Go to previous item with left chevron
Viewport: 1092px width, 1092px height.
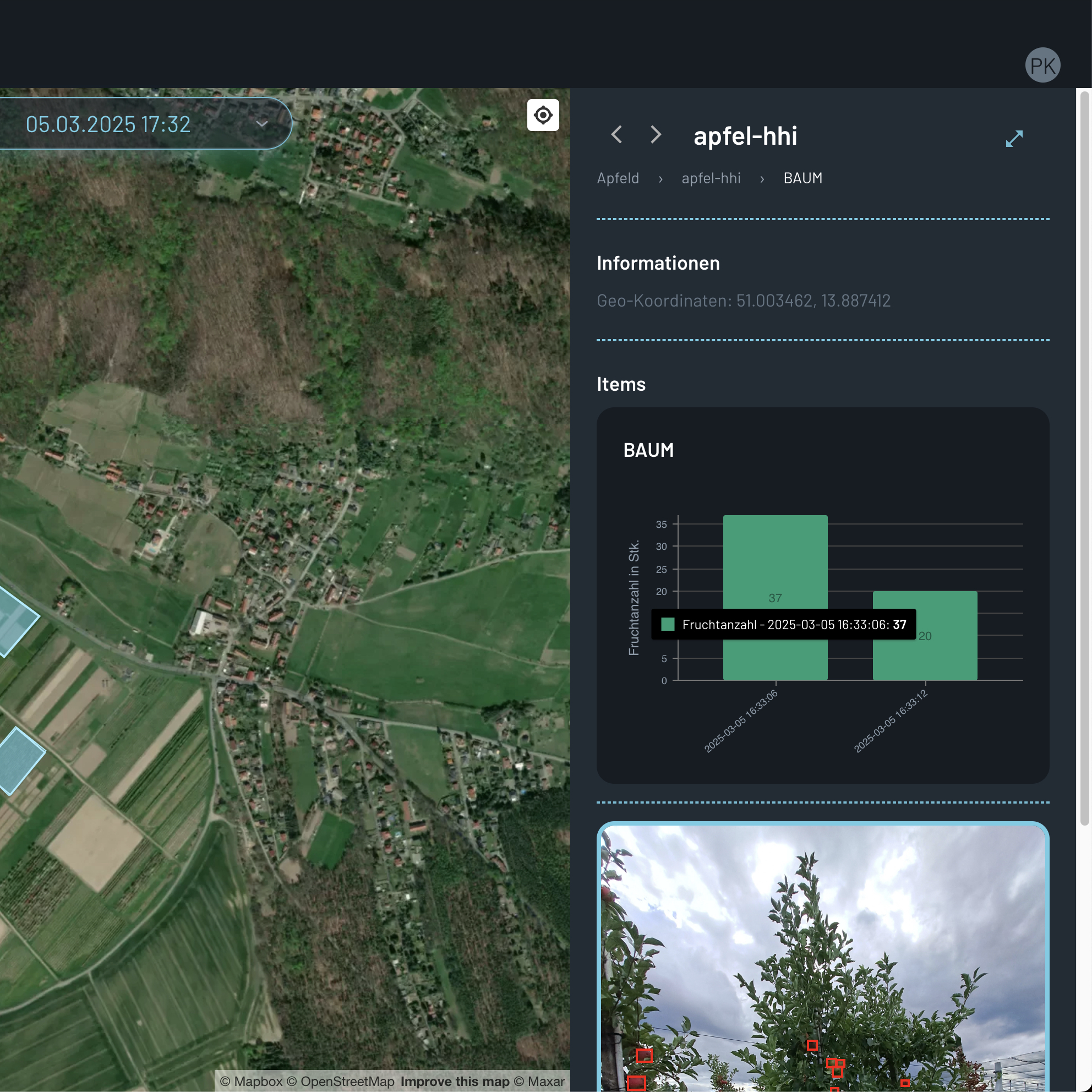coord(616,134)
